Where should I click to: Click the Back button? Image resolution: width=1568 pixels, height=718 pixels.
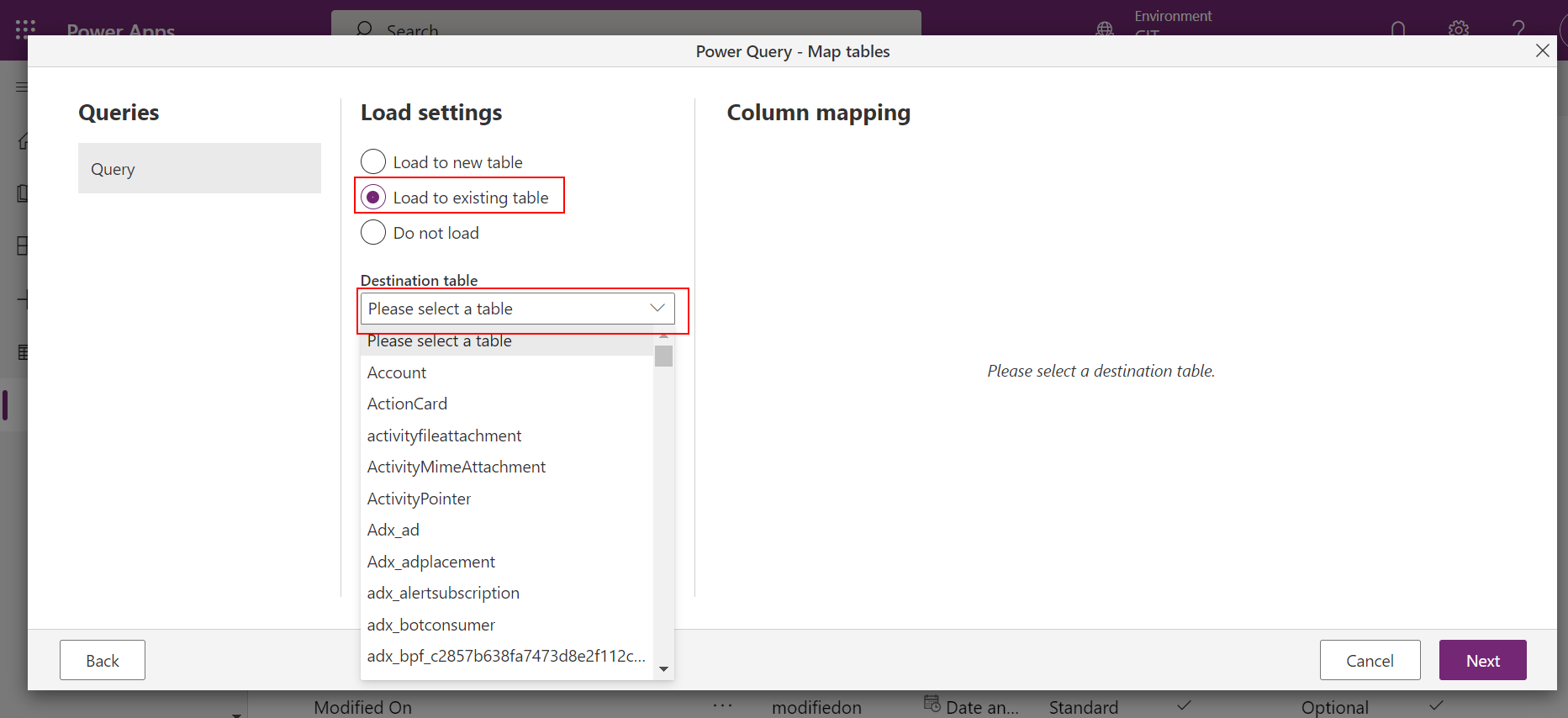click(x=103, y=660)
